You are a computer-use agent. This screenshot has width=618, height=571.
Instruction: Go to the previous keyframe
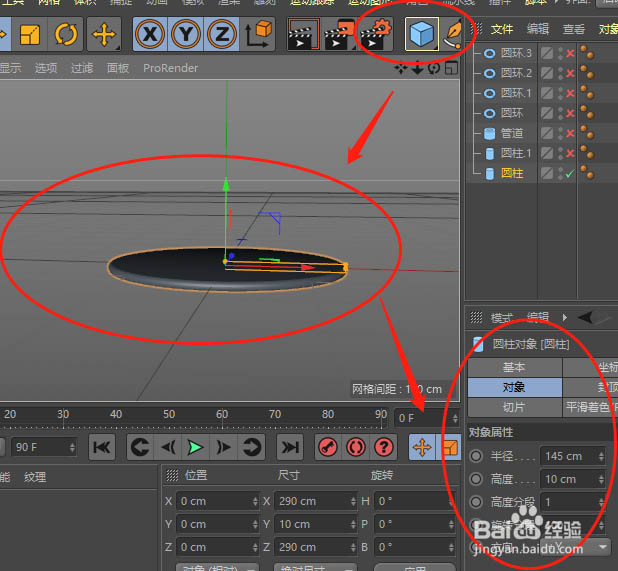140,447
